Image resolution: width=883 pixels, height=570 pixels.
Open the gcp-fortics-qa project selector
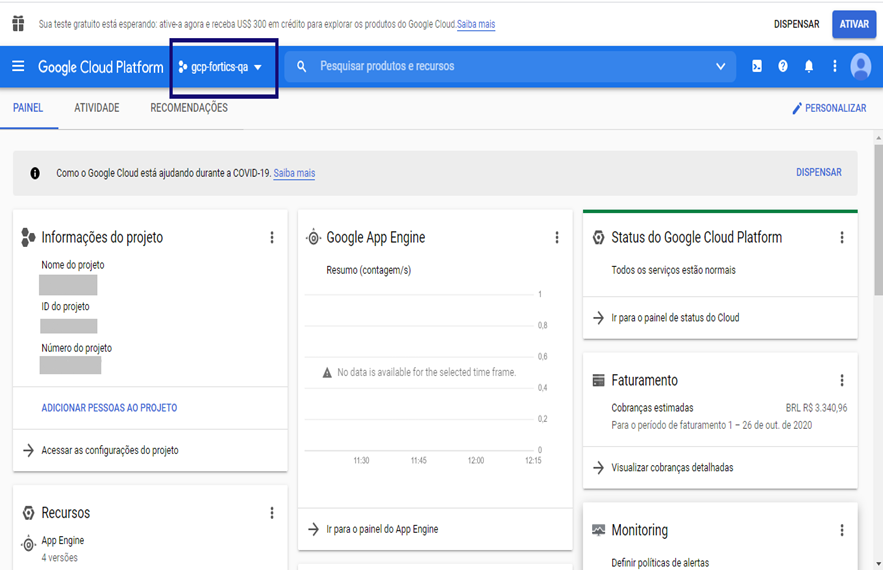pyautogui.click(x=220, y=67)
